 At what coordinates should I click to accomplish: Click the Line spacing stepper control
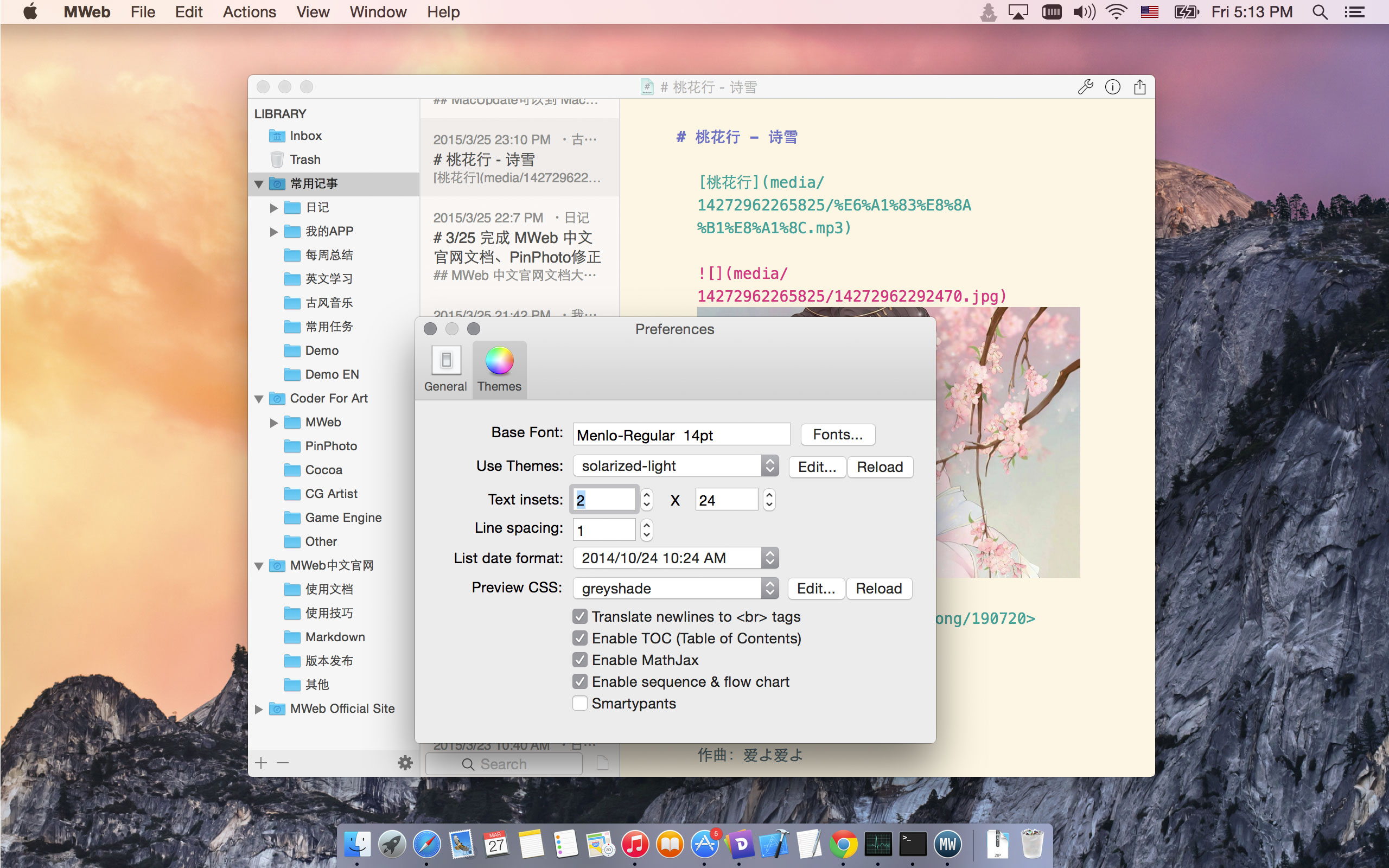[646, 529]
